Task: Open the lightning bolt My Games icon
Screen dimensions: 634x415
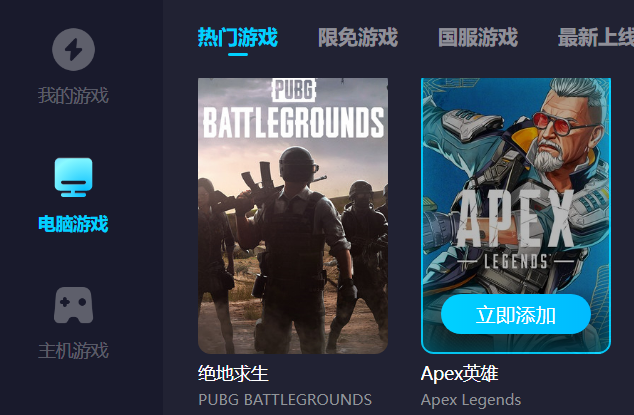Action: click(x=73, y=49)
